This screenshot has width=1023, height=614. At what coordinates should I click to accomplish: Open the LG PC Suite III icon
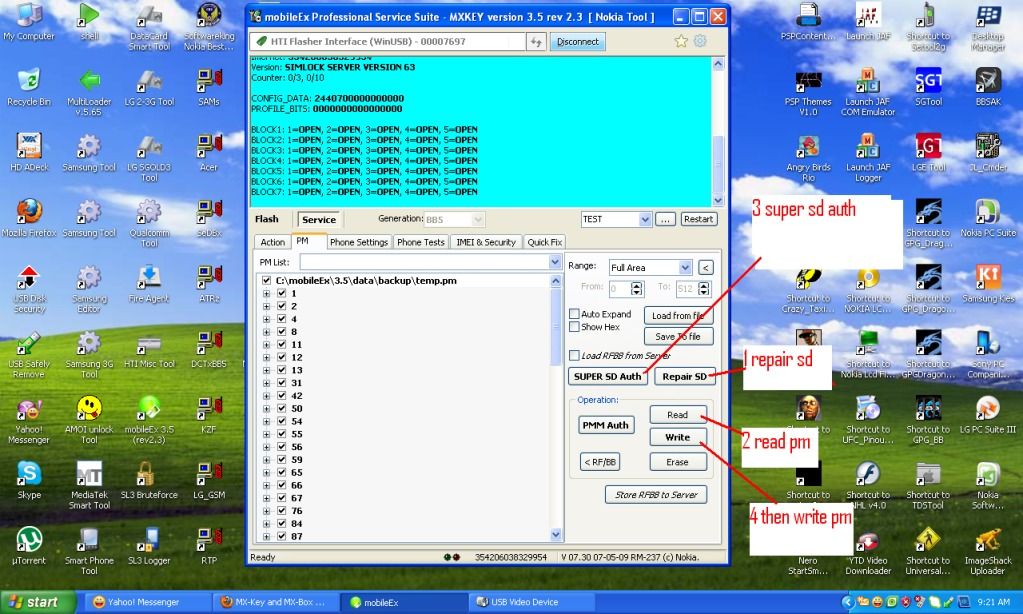coord(988,414)
